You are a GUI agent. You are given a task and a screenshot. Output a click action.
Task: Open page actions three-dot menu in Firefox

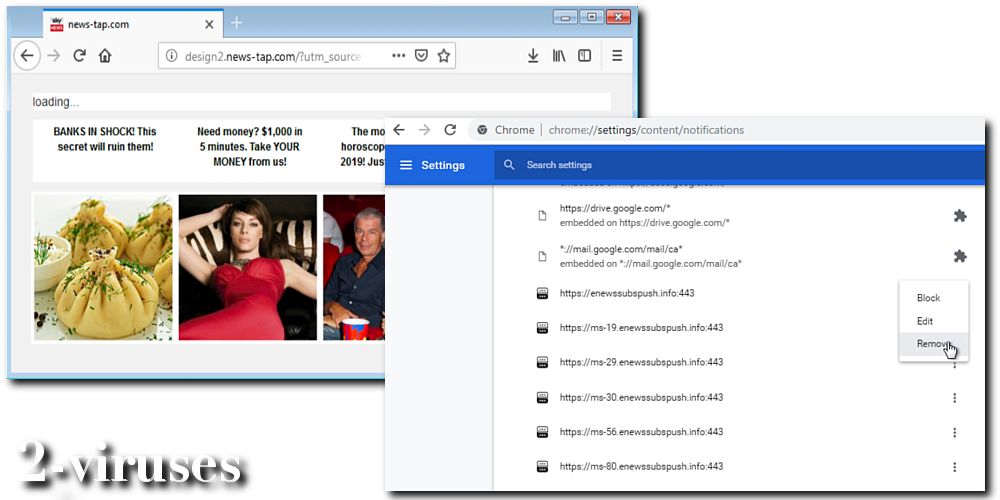(x=399, y=56)
